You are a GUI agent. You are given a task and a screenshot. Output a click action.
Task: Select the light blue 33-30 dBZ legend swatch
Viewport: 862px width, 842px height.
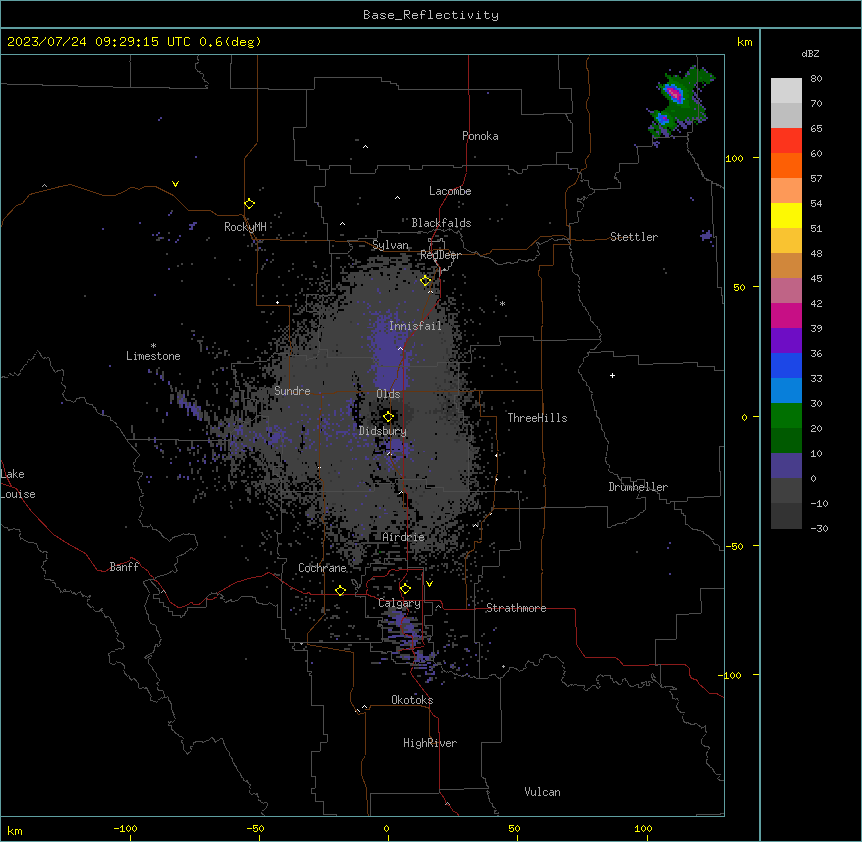pyautogui.click(x=786, y=390)
